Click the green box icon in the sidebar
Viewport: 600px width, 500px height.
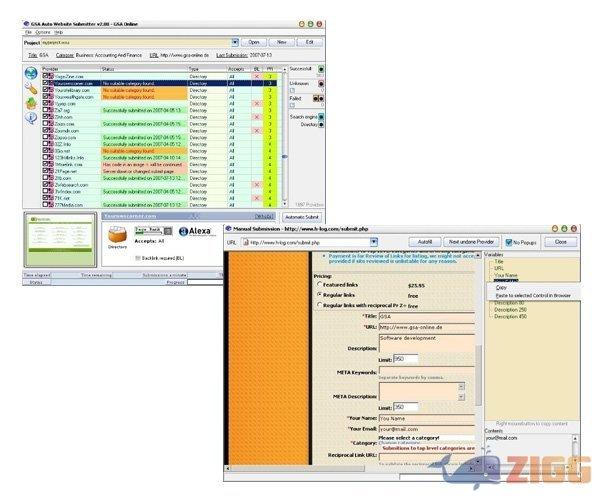[x=31, y=103]
